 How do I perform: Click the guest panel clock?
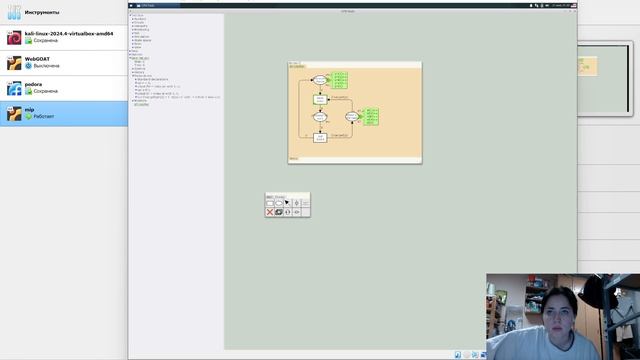coord(561,6)
